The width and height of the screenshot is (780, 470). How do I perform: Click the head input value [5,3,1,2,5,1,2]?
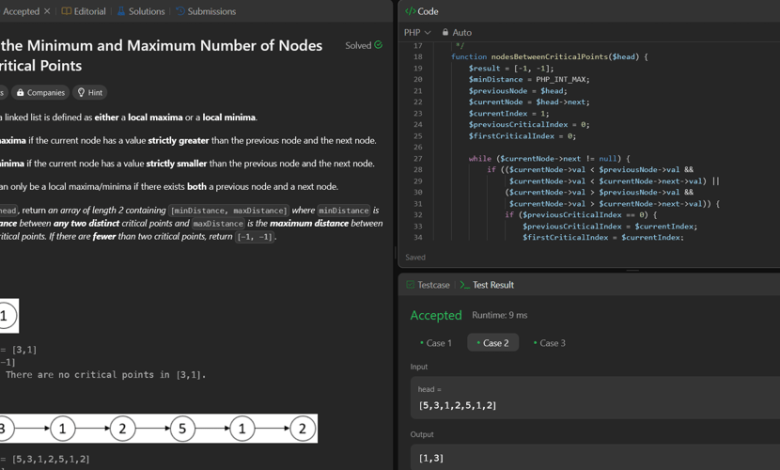458,405
